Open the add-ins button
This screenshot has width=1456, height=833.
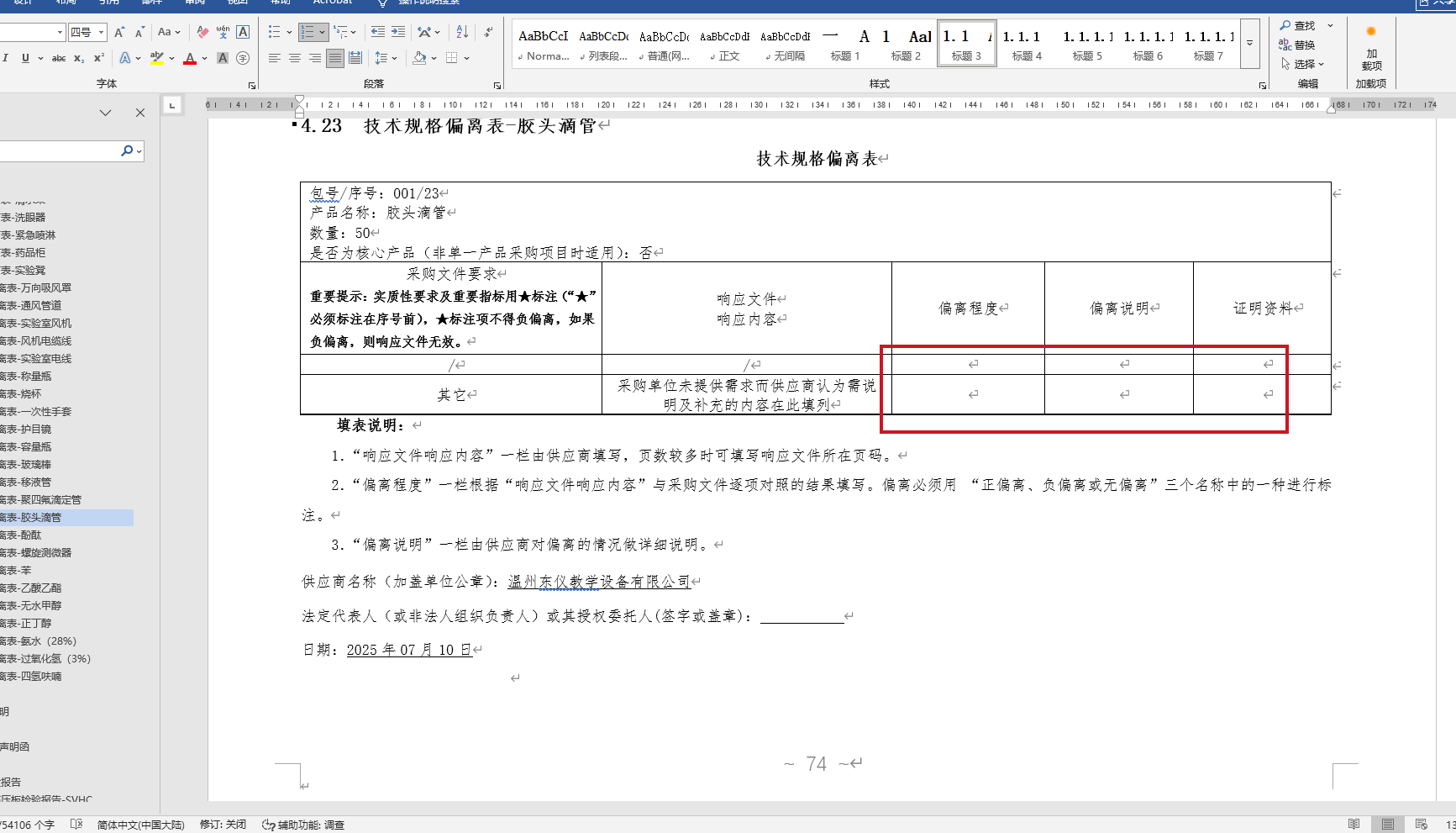pos(1371,49)
